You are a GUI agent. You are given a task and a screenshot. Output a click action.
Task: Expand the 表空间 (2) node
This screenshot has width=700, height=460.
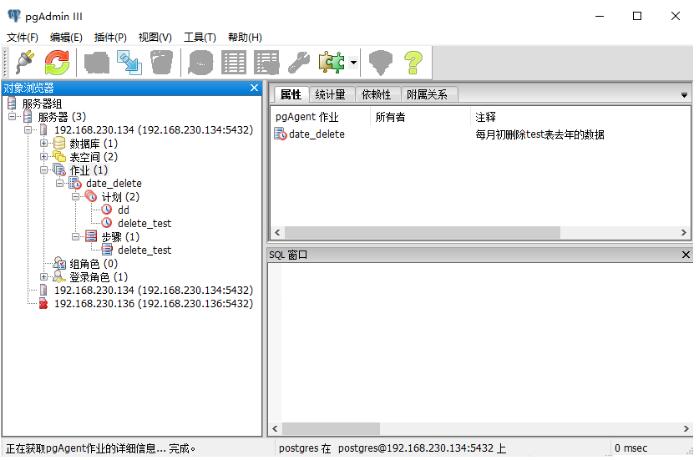point(44,157)
